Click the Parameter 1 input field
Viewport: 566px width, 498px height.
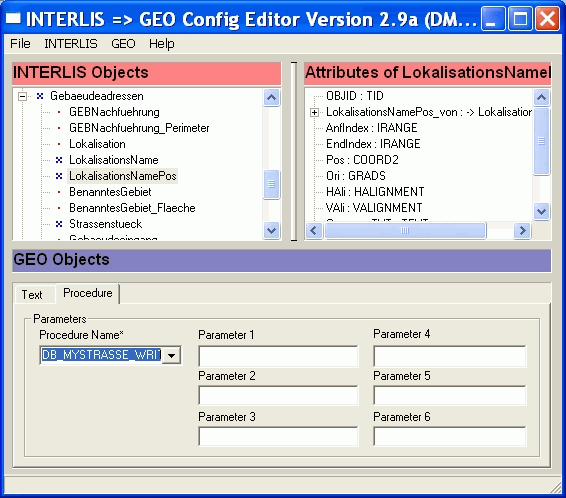278,356
